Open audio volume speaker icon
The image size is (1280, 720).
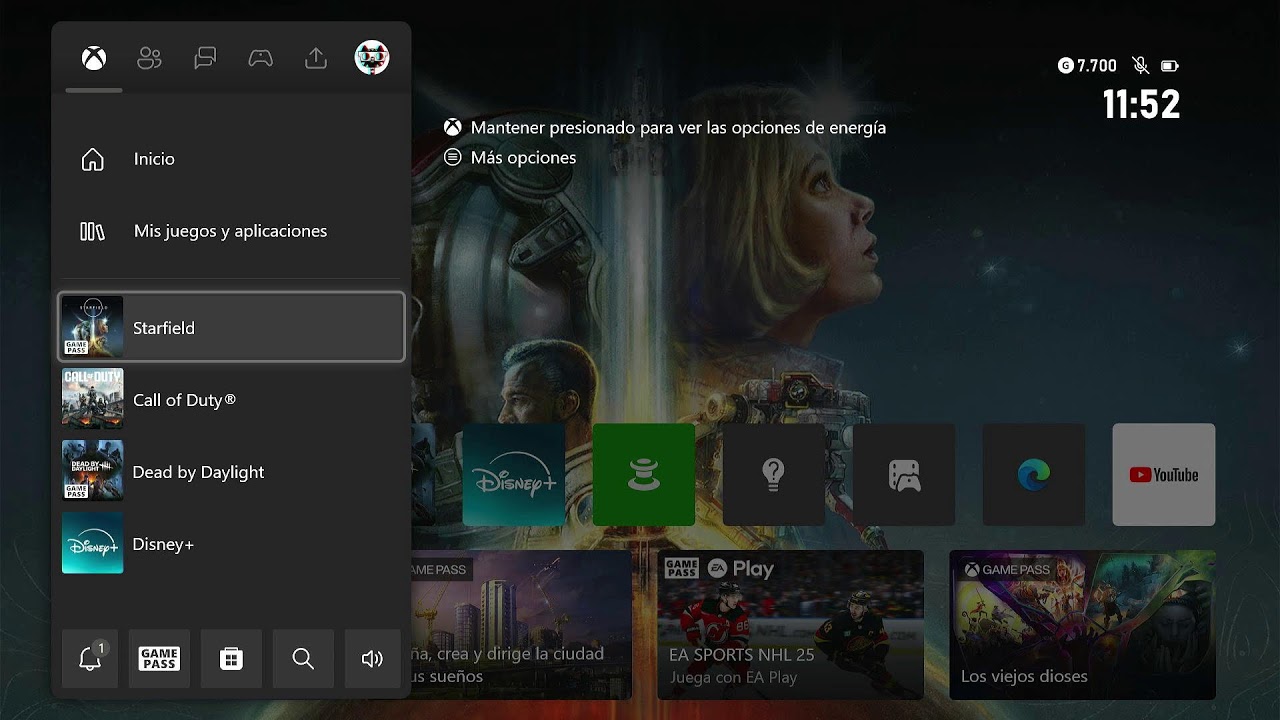372,658
